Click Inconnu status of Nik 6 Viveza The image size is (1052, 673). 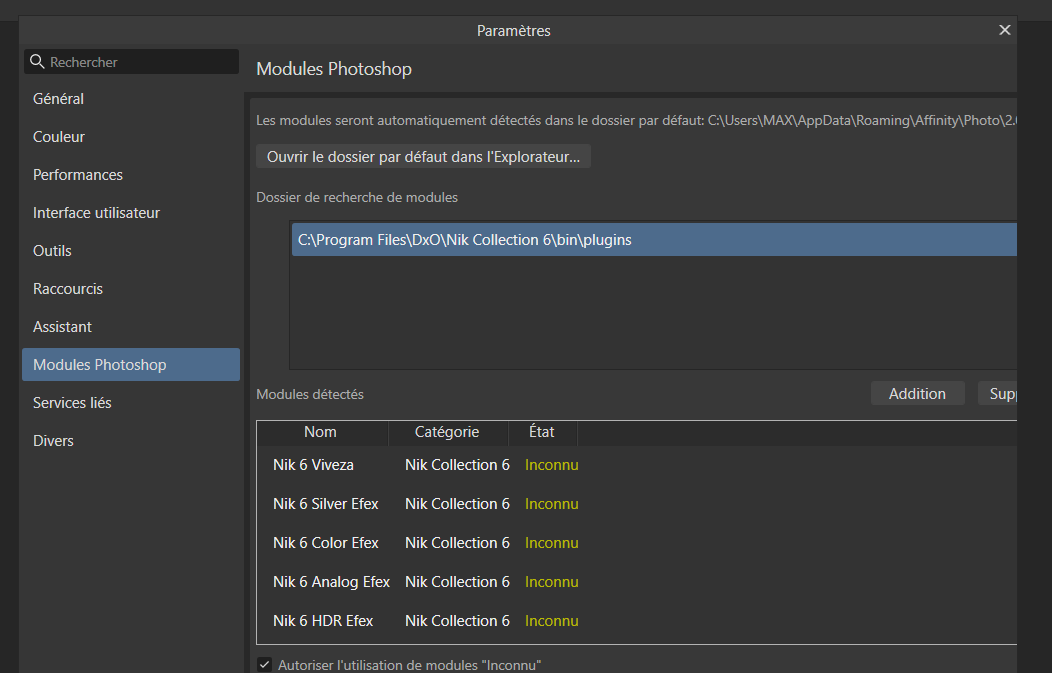click(x=551, y=465)
